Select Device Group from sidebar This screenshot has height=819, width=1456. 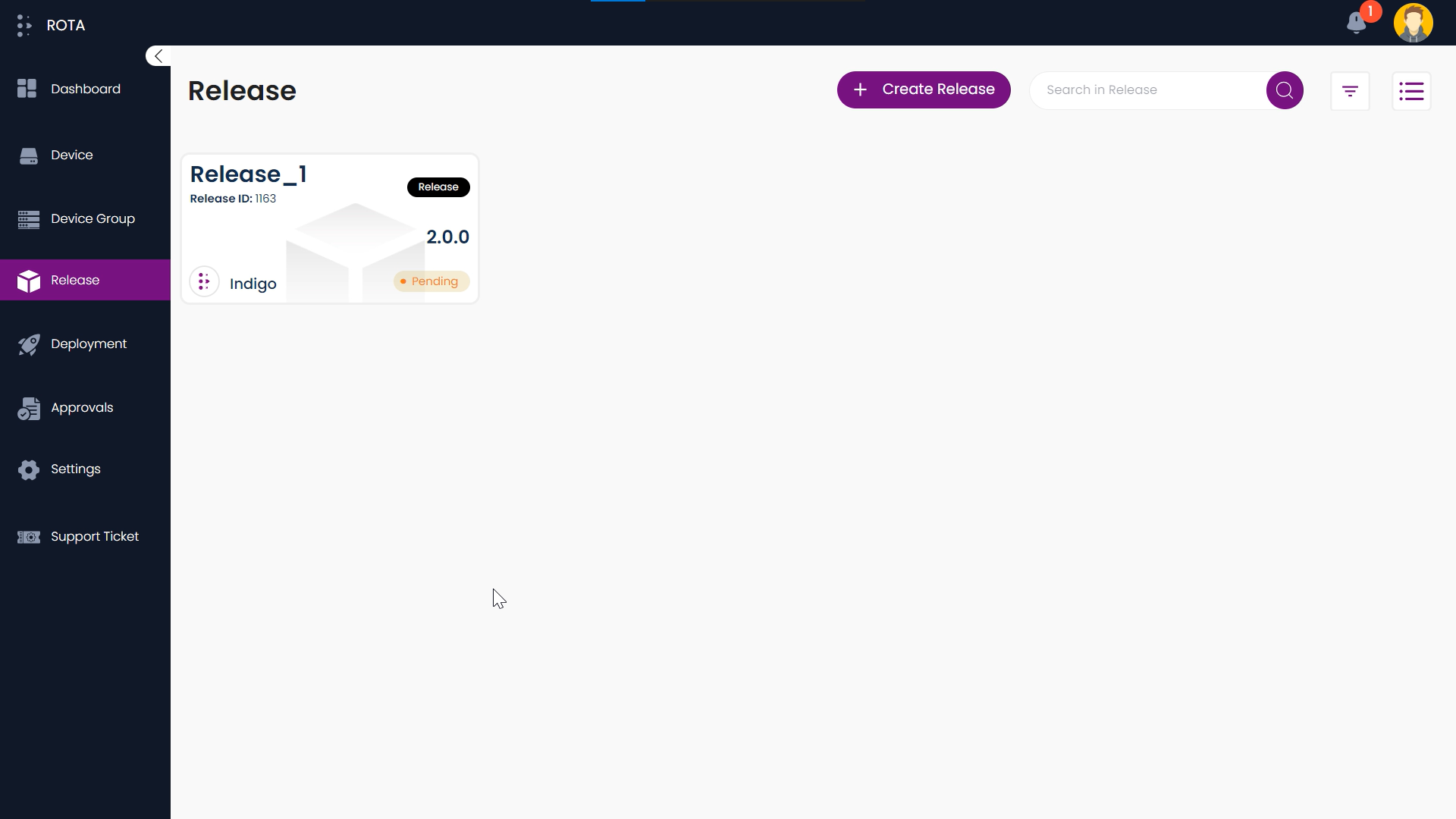(x=85, y=218)
